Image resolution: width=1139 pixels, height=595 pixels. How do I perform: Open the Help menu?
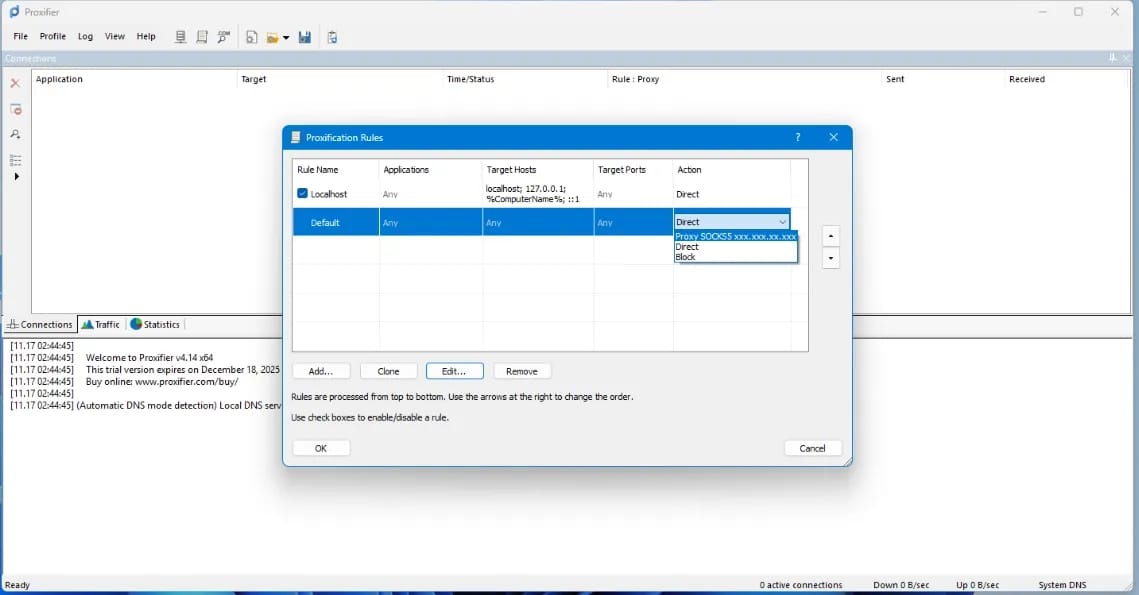[146, 36]
